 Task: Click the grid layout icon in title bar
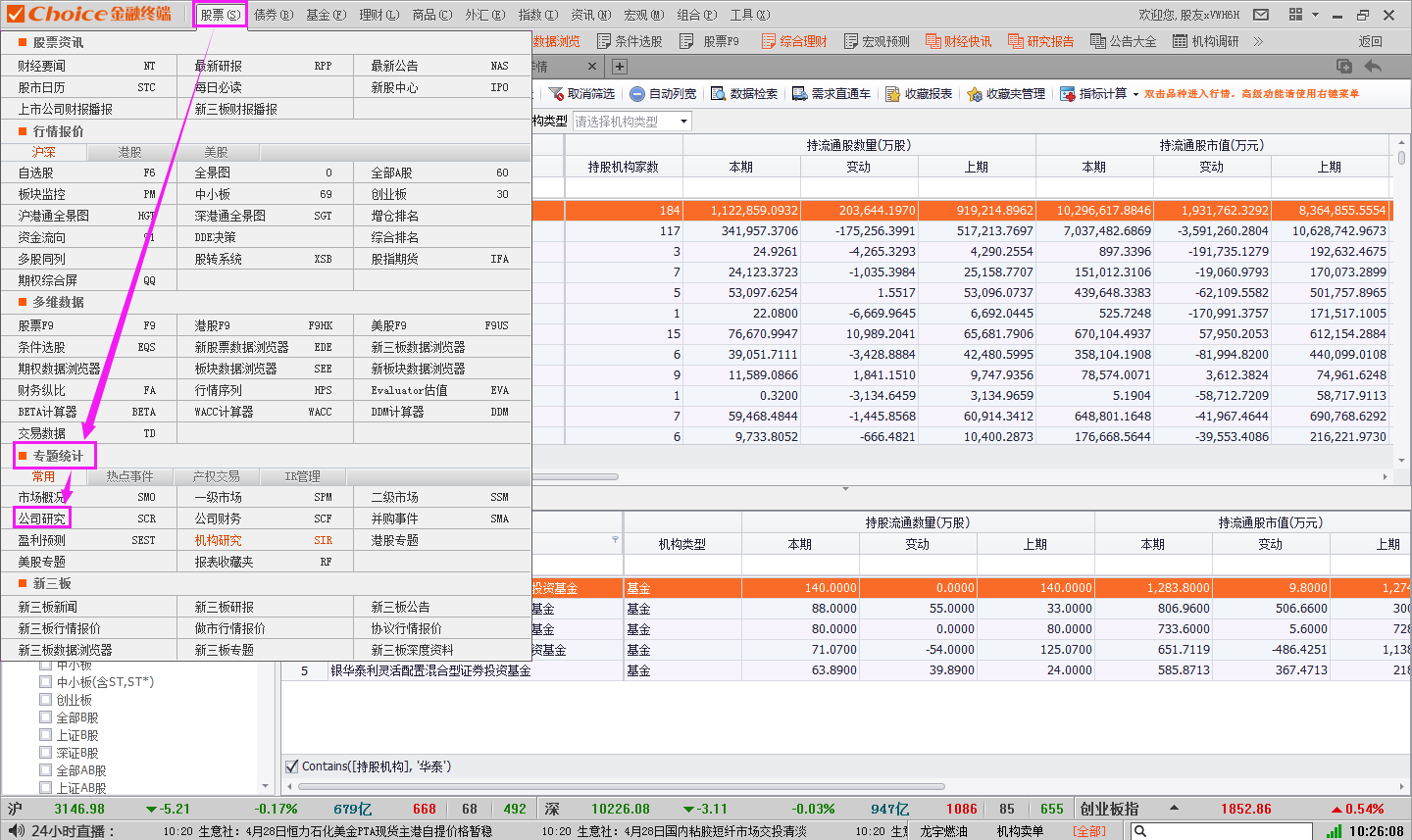(1295, 15)
